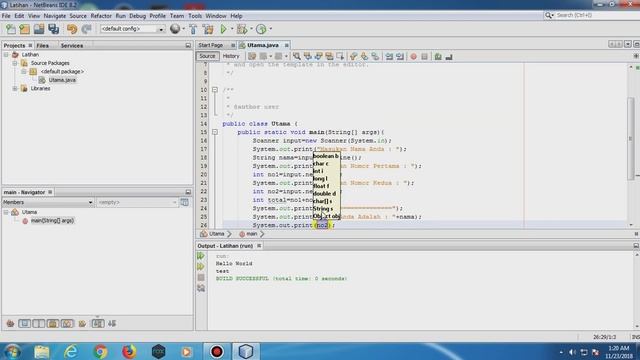
Task: Open Firefox from the taskbar
Action: point(129,351)
